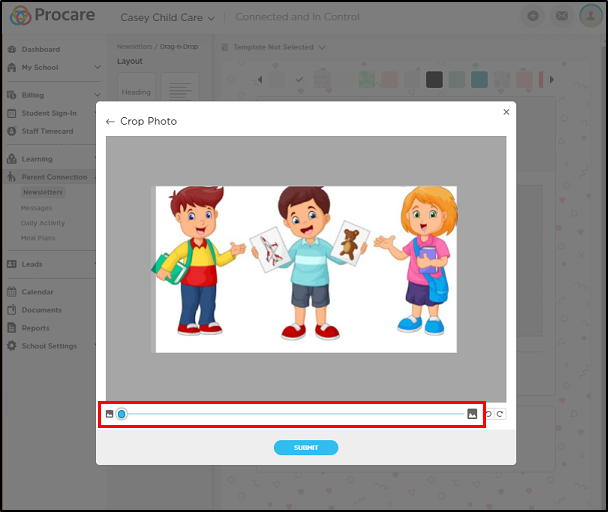The height and width of the screenshot is (512, 608).
Task: Click the My School icon
Action: 12,67
